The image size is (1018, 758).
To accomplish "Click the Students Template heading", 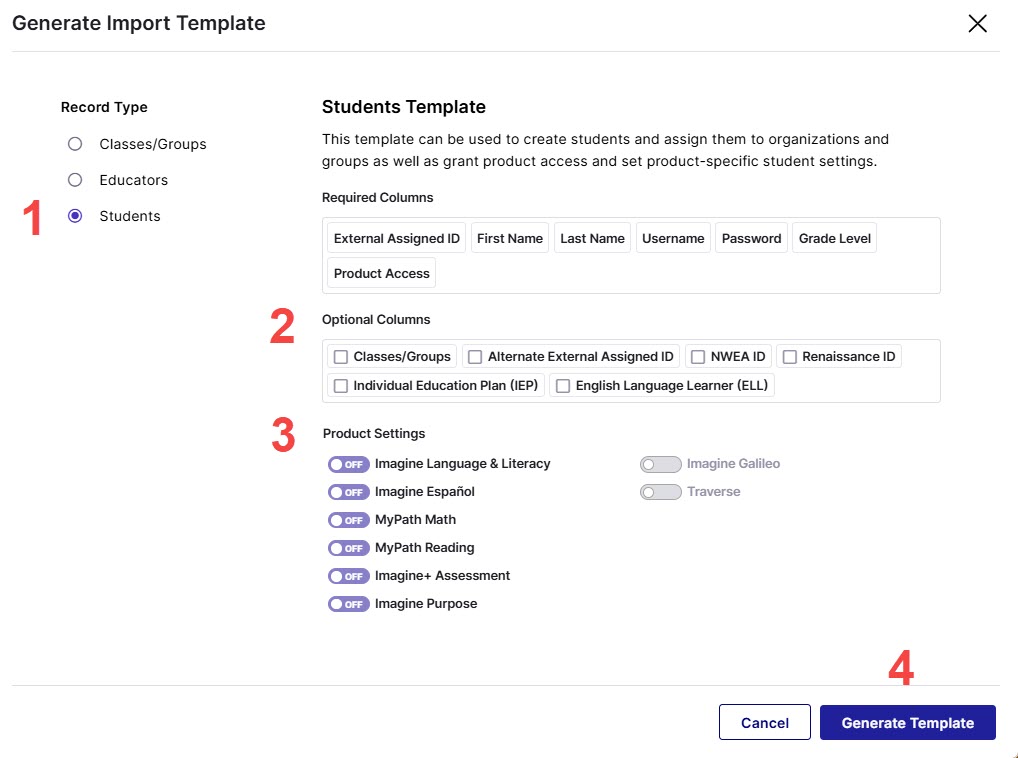I will point(404,106).
